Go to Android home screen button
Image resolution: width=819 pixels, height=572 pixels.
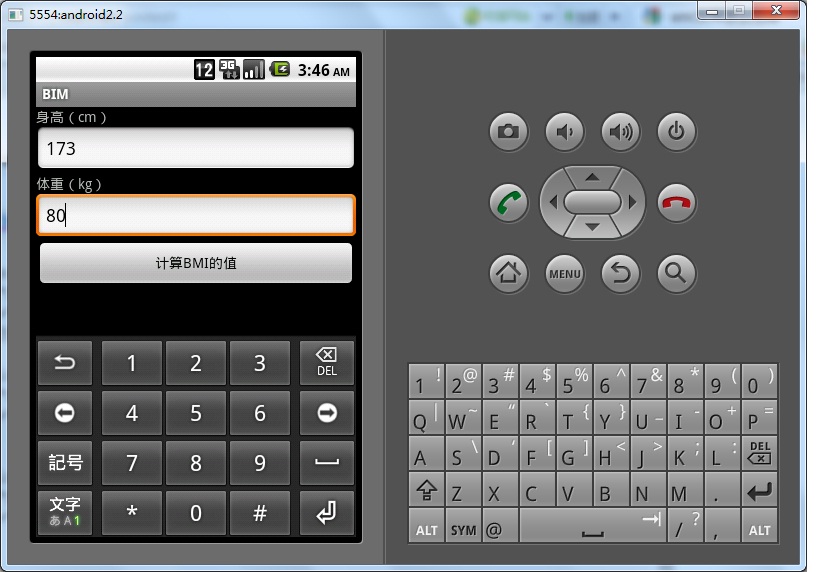point(508,273)
